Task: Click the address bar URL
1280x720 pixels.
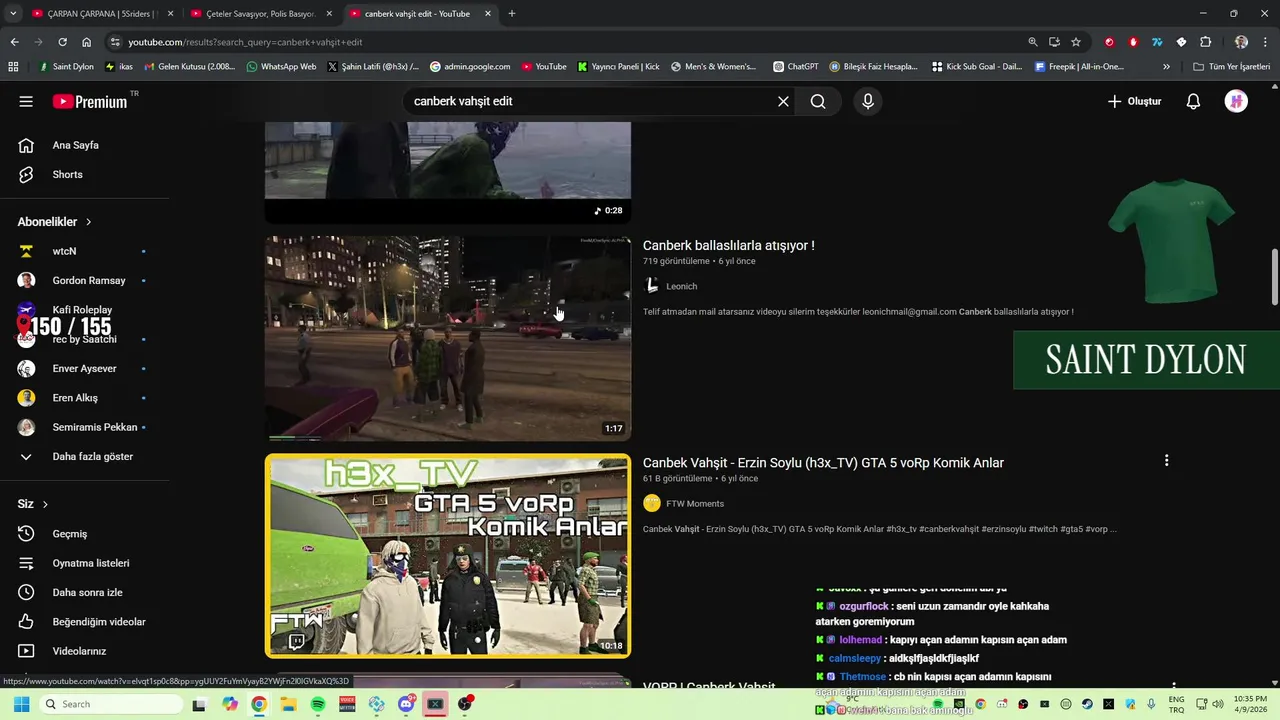Action: [245, 42]
